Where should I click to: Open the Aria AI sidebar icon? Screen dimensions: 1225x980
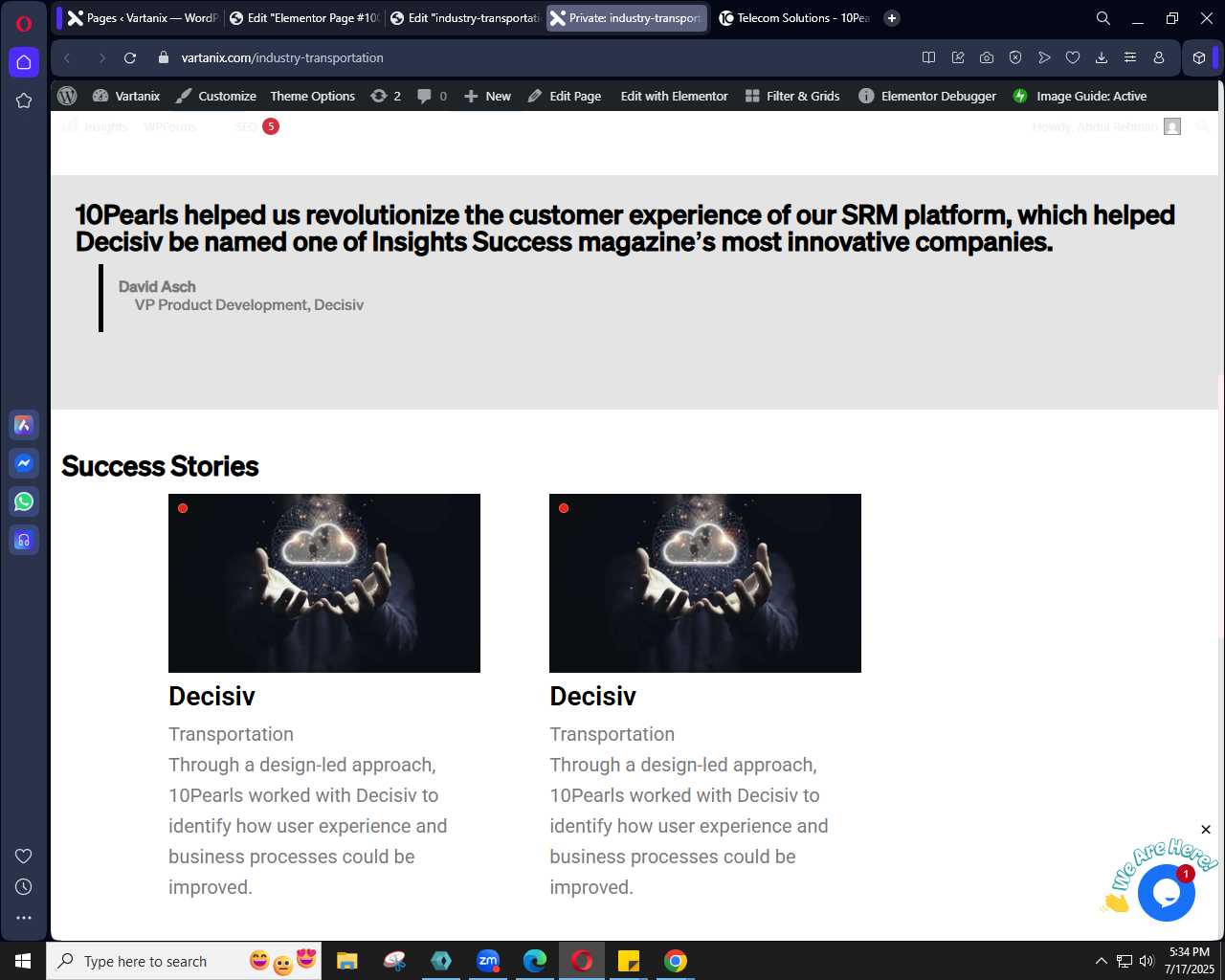coord(24,425)
